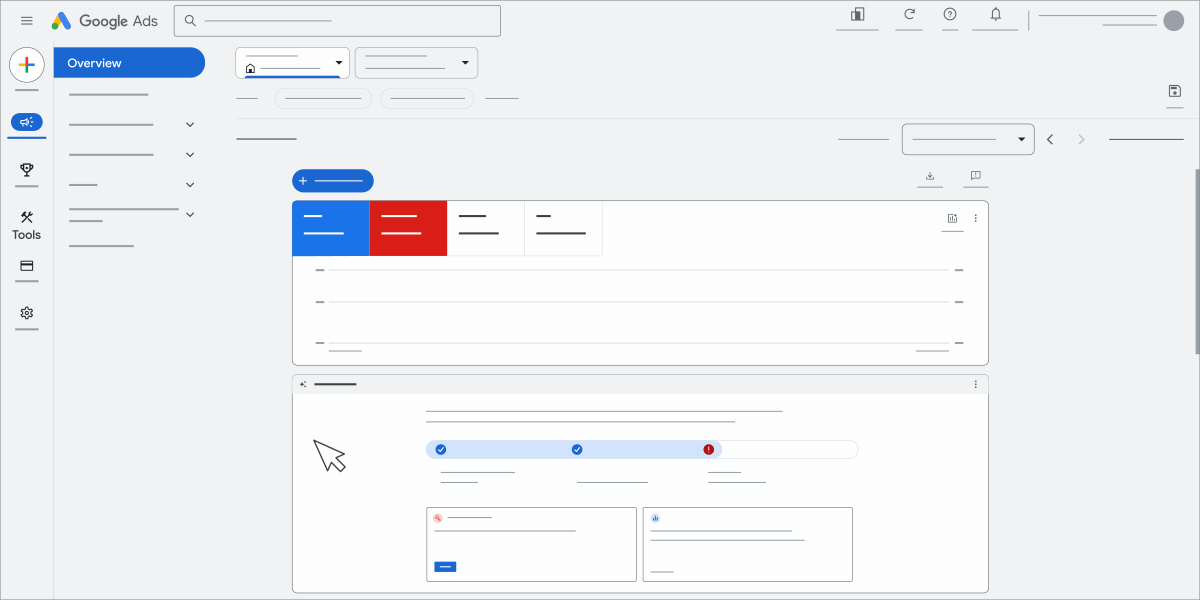Image resolution: width=1200 pixels, height=600 pixels.
Task: Open the Admin settings gear icon
Action: pos(26,313)
